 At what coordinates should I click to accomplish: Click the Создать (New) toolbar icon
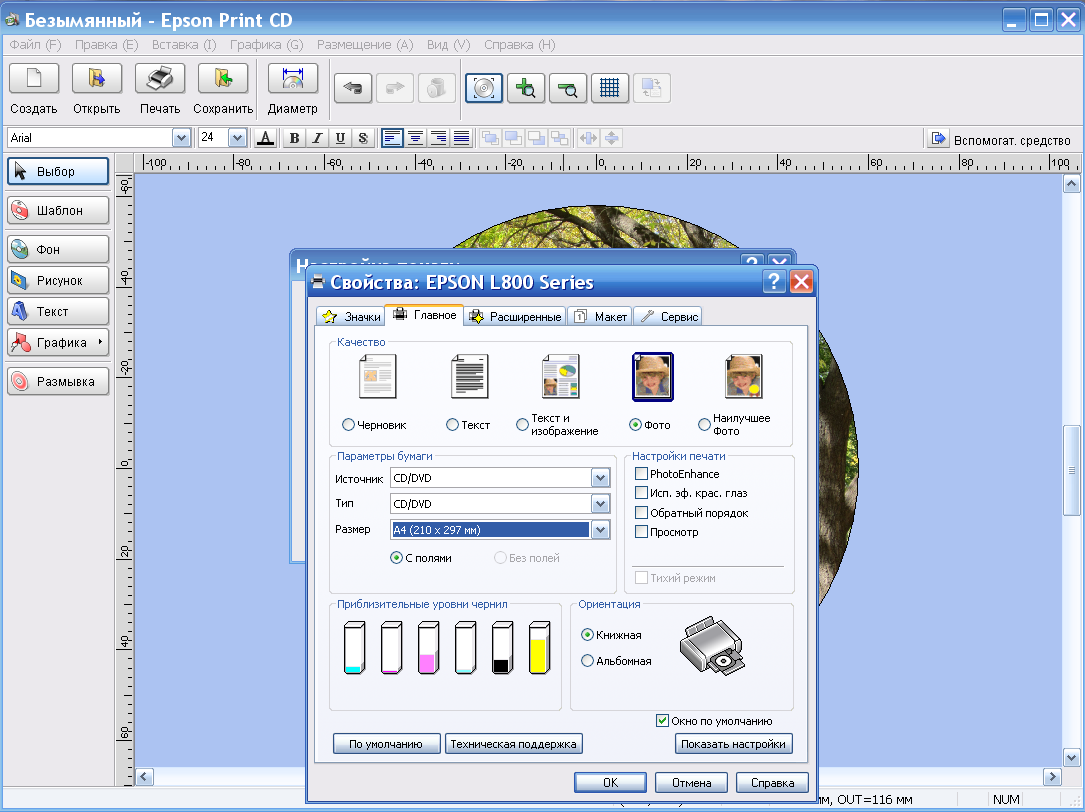coord(34,78)
